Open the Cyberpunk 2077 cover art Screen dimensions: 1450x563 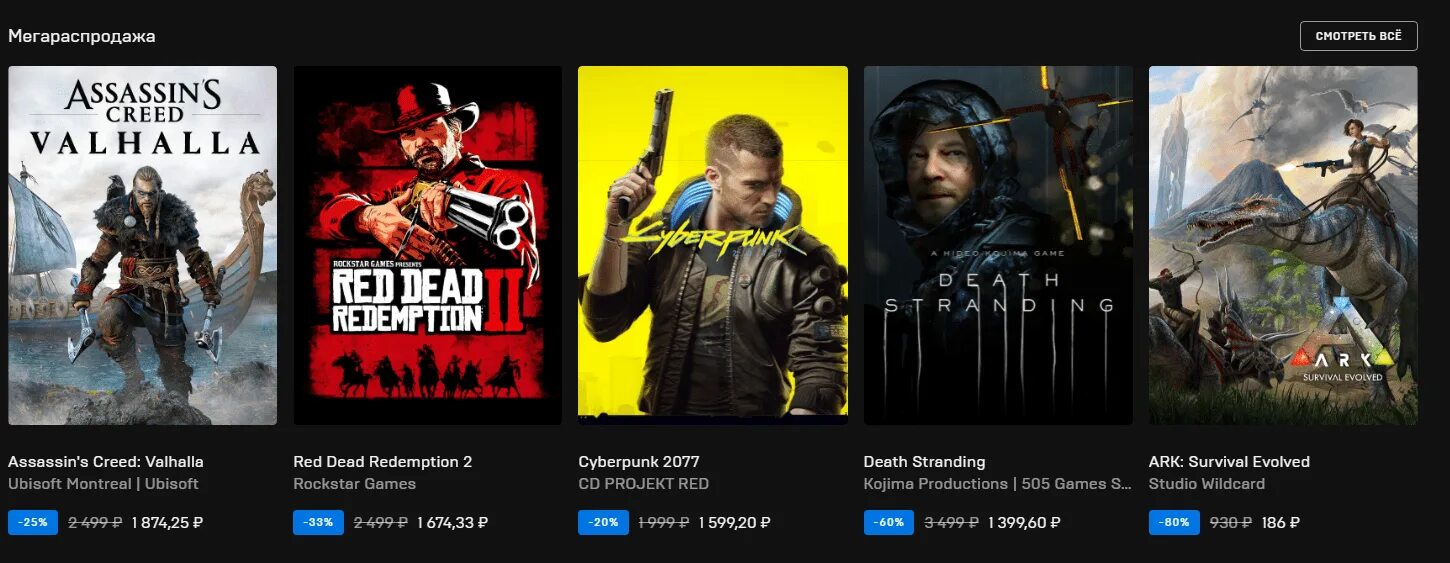point(713,245)
